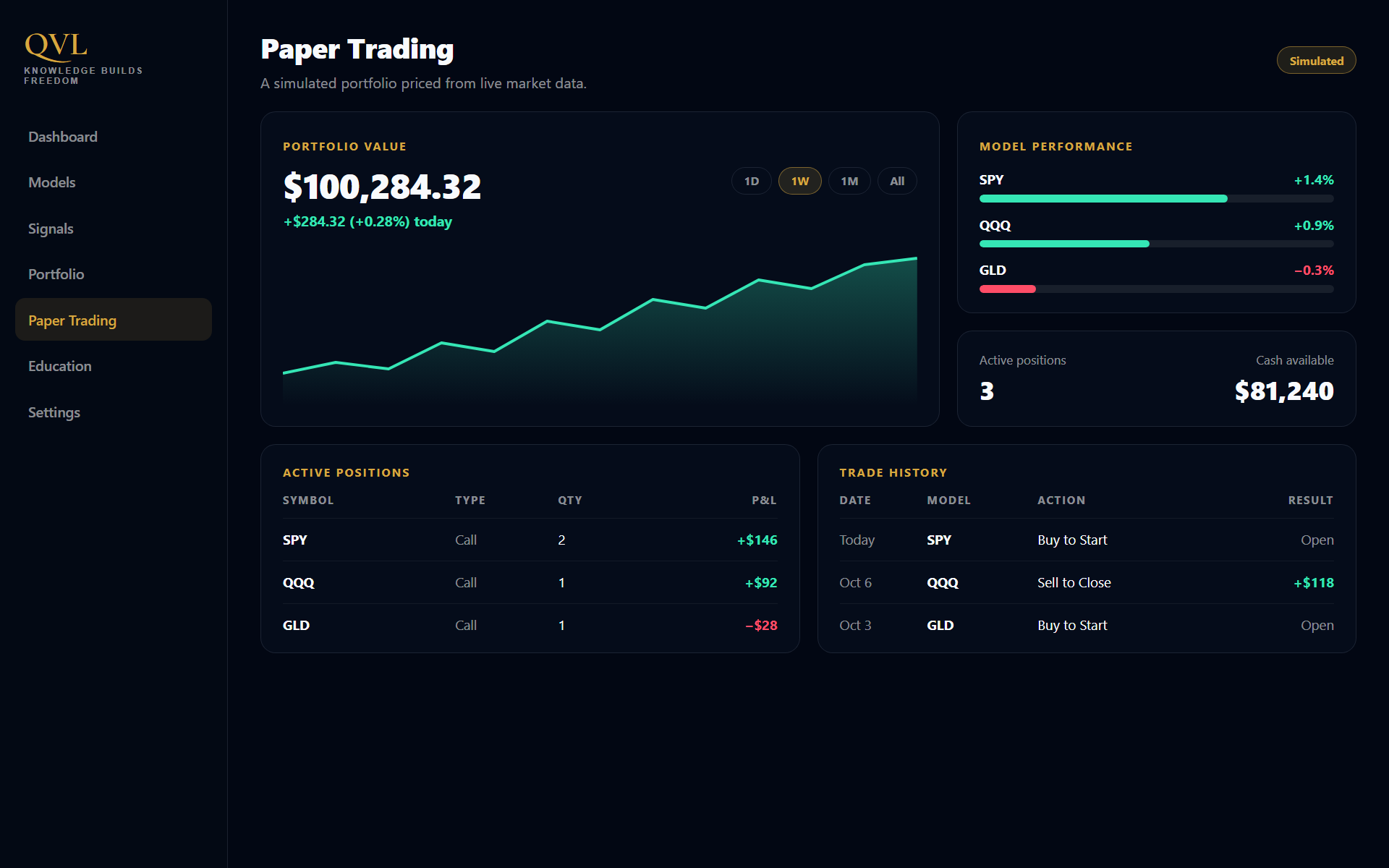The image size is (1389, 868).
Task: Click portfolio value $100,284.32
Action: [x=382, y=187]
